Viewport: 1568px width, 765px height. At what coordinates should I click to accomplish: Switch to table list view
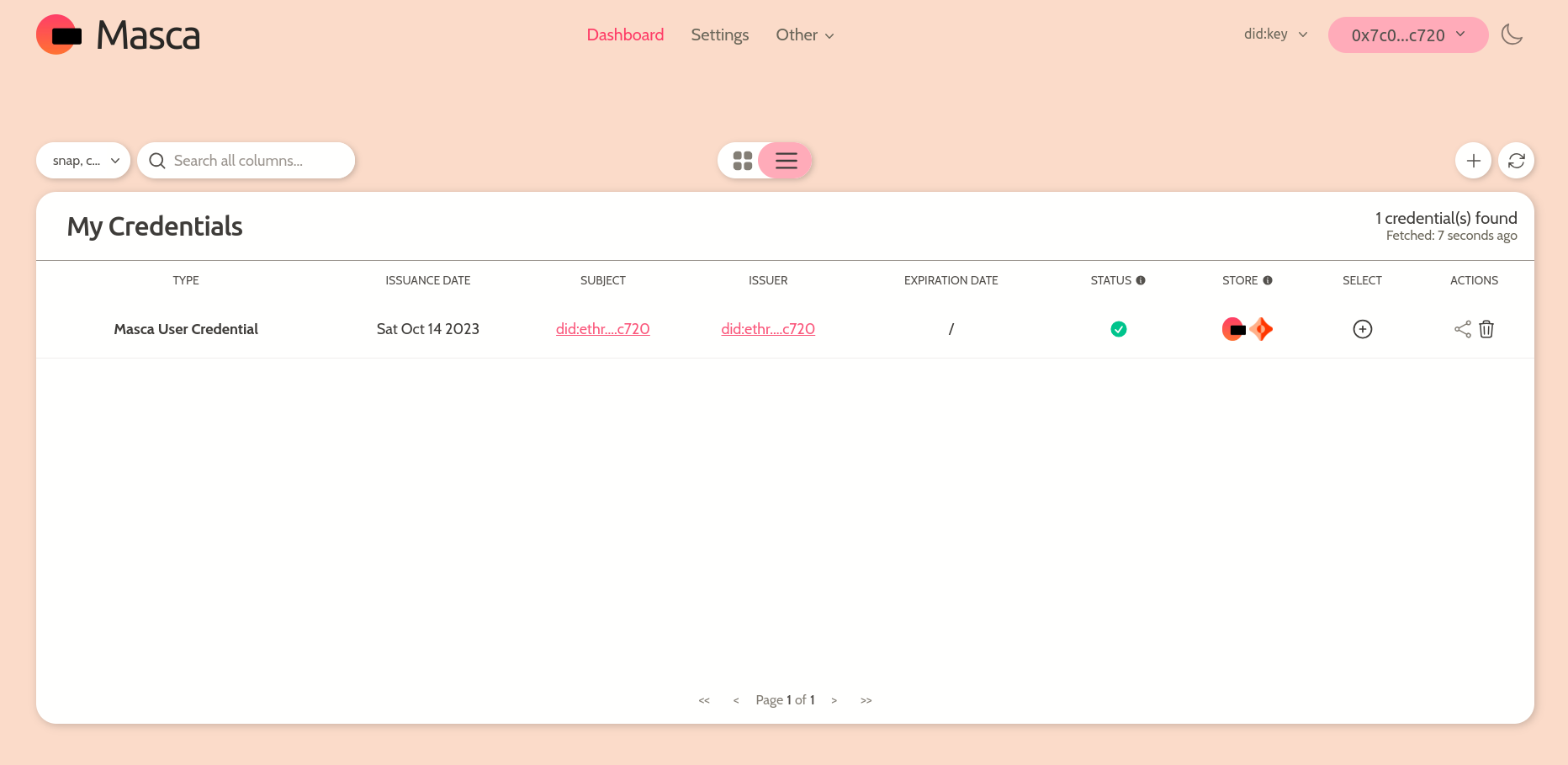(x=786, y=161)
